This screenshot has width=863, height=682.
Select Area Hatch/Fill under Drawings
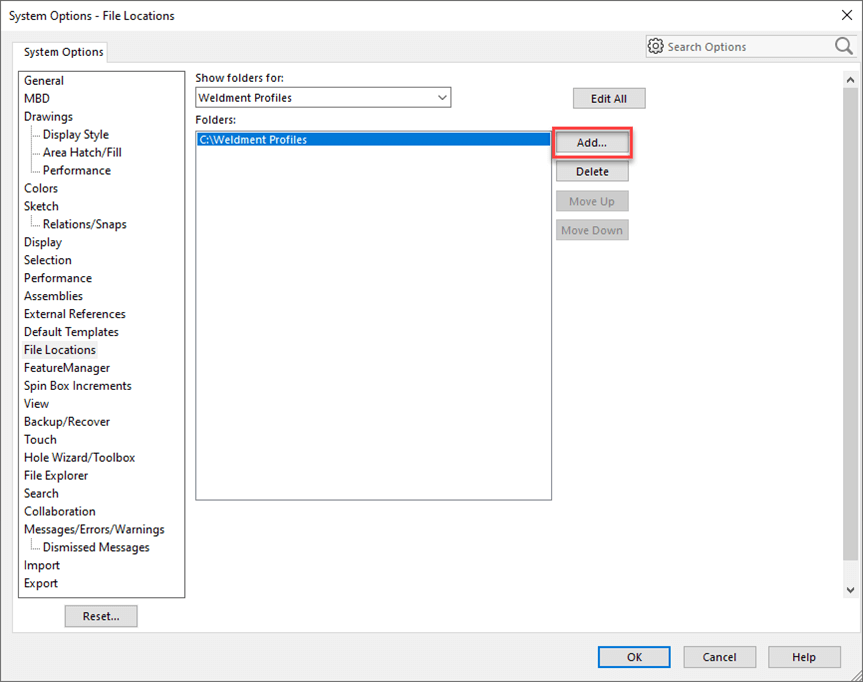click(x=83, y=152)
